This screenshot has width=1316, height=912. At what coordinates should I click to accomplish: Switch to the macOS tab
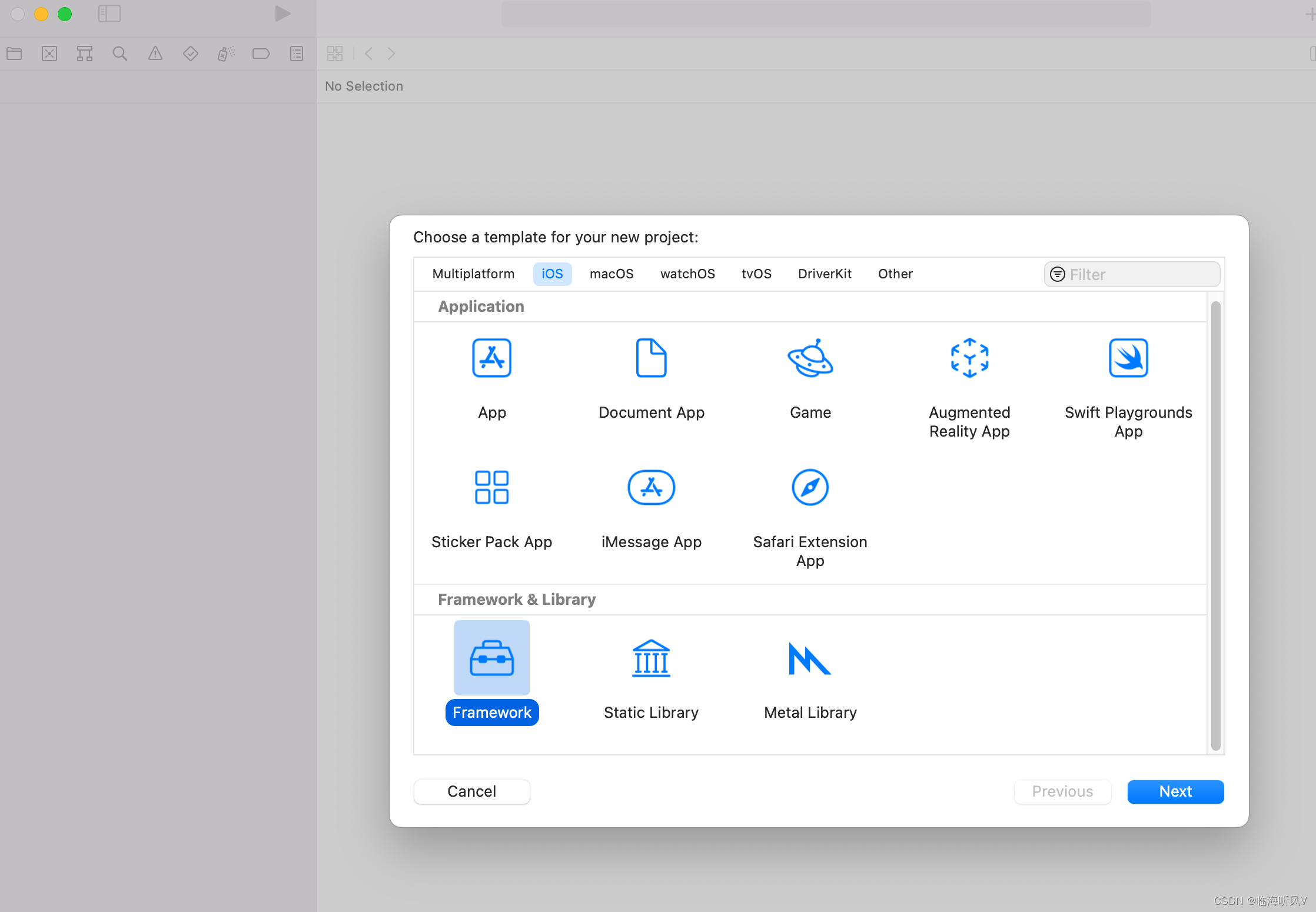(612, 274)
